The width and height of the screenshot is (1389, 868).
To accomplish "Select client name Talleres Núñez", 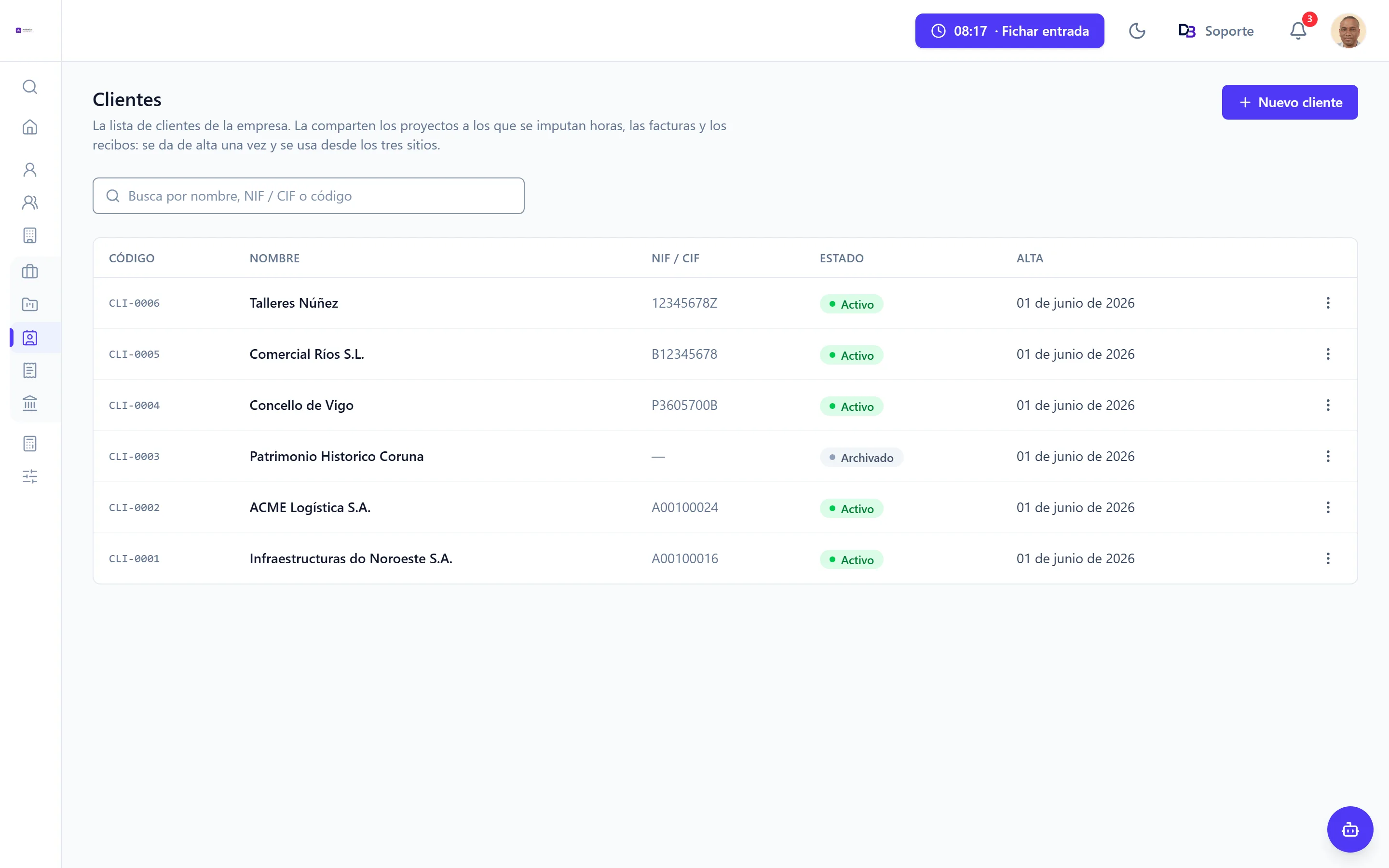I will tap(293, 303).
